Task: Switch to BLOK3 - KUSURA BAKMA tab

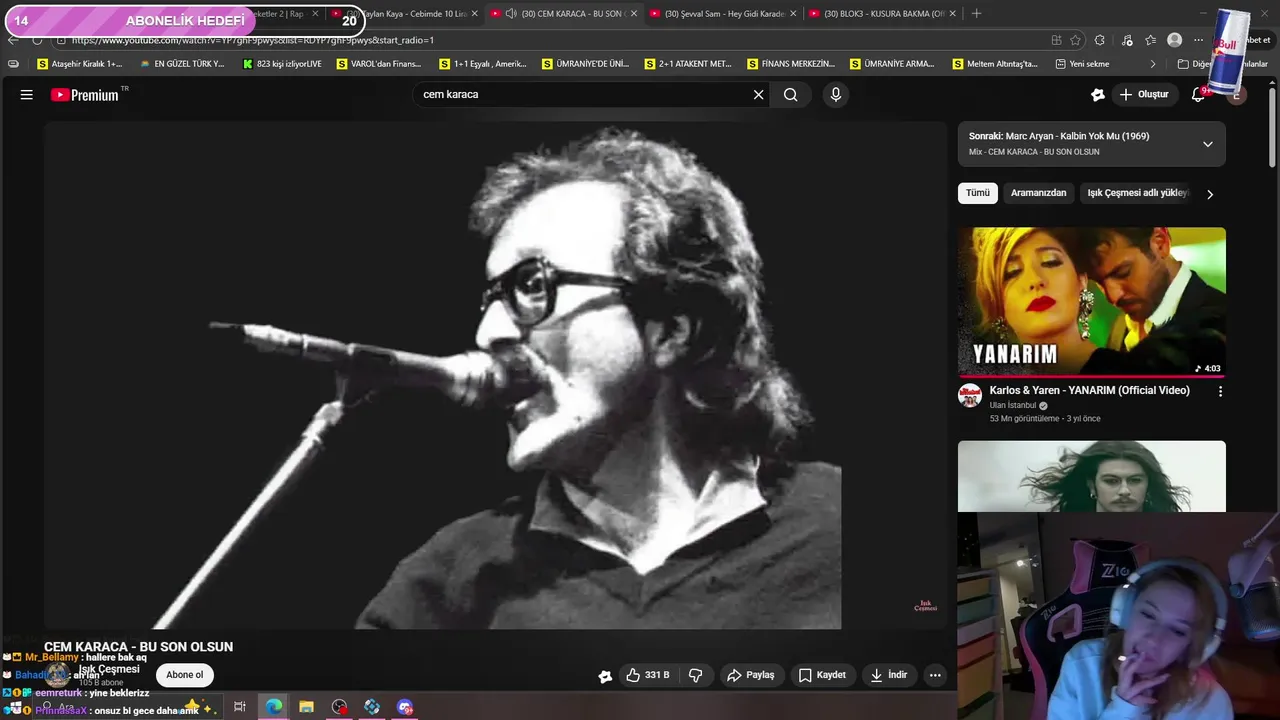Action: pyautogui.click(x=882, y=14)
